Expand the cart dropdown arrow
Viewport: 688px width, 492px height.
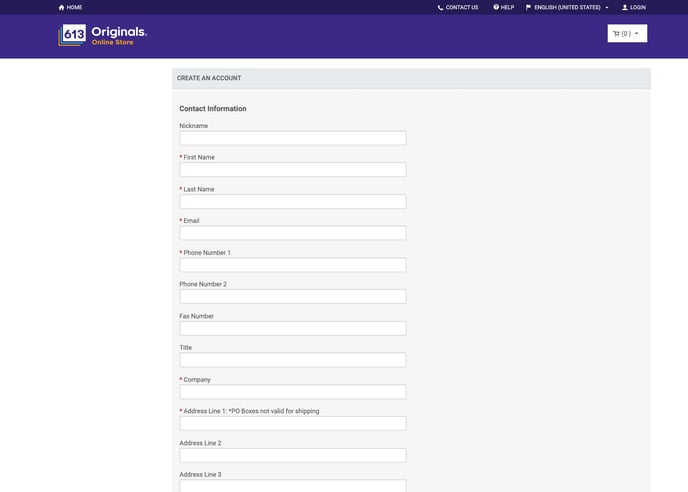pyautogui.click(x=637, y=33)
